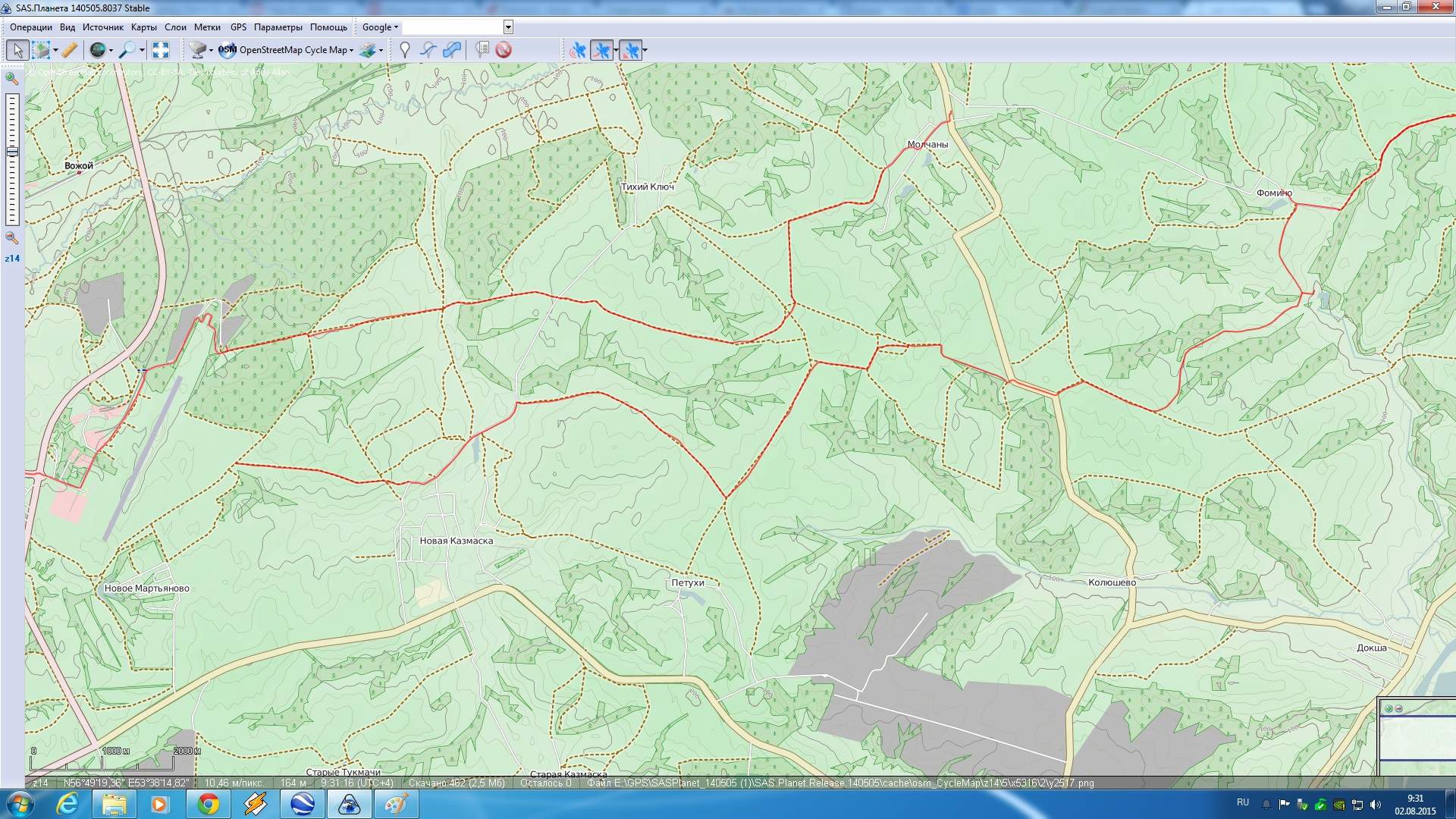Click the zoom level slider handle
This screenshot has width=1456, height=819.
[12, 152]
